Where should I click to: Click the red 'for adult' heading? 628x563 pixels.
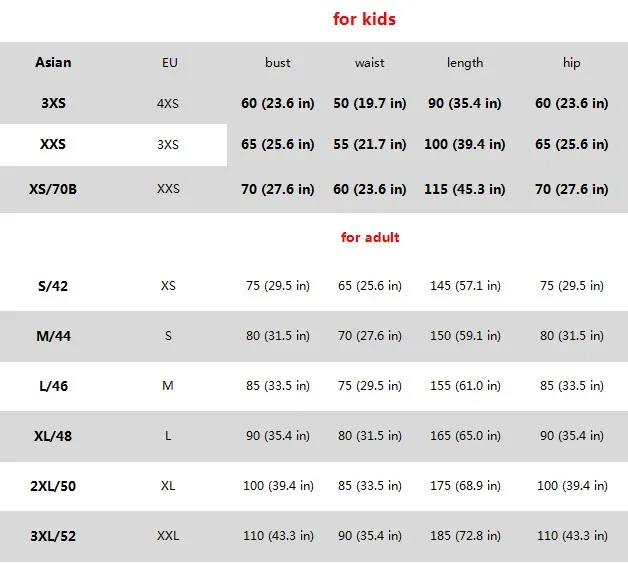tap(370, 237)
